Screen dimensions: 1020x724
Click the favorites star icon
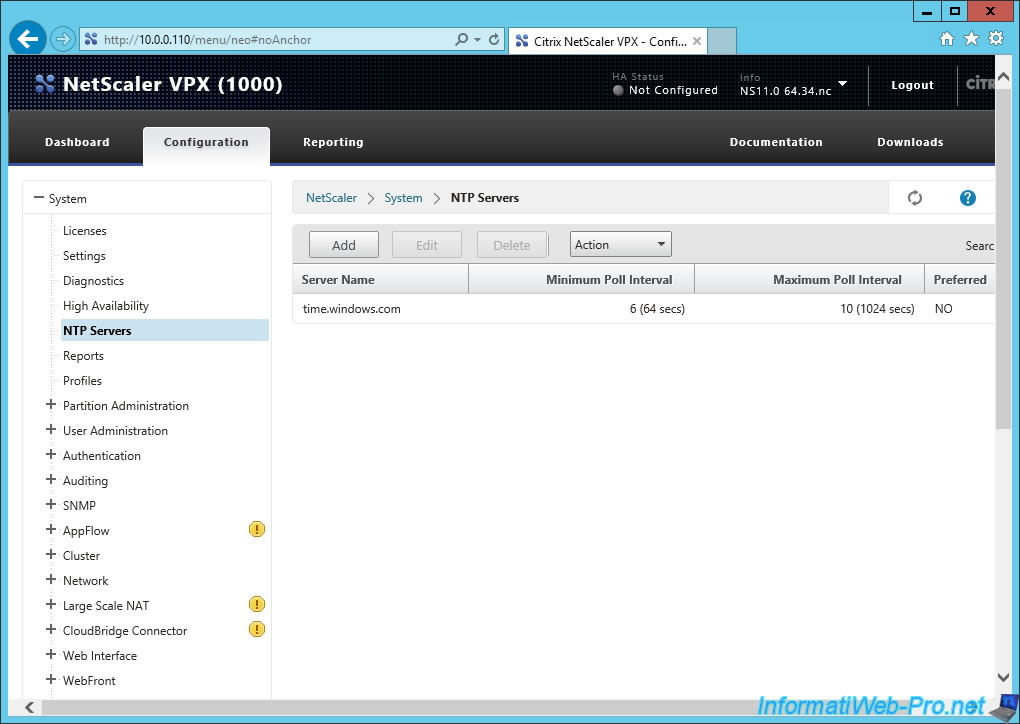pos(971,39)
